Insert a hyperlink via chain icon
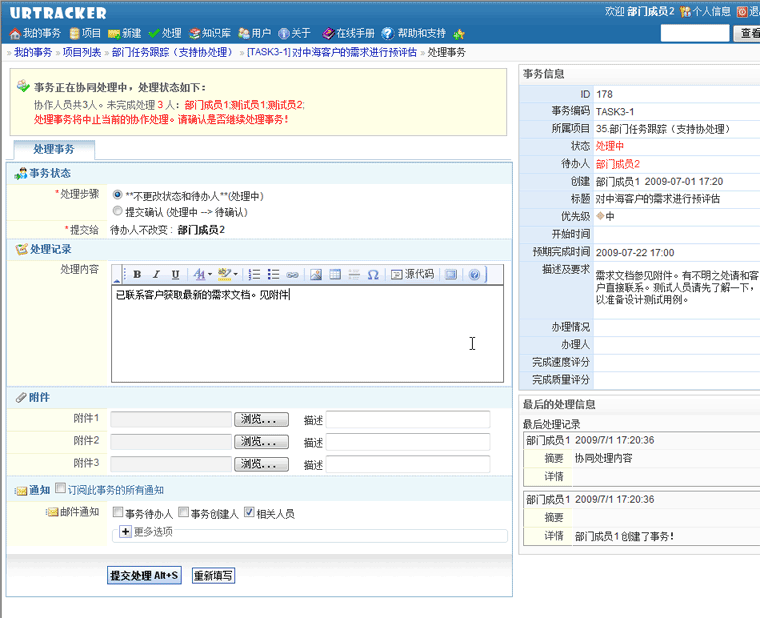This screenshot has width=760, height=618. [x=292, y=275]
